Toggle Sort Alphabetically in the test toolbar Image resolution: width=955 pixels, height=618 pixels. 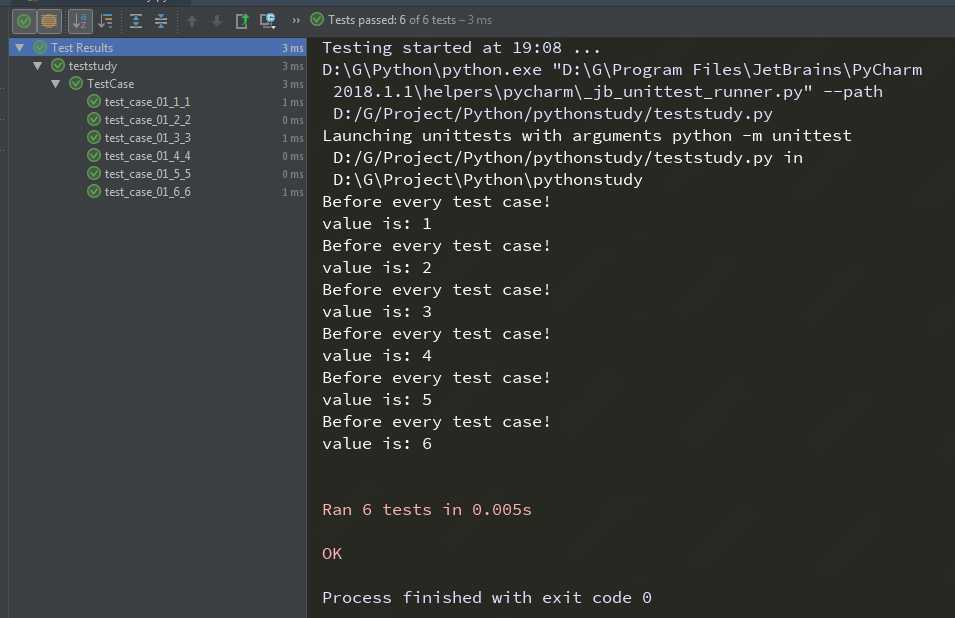[x=80, y=21]
